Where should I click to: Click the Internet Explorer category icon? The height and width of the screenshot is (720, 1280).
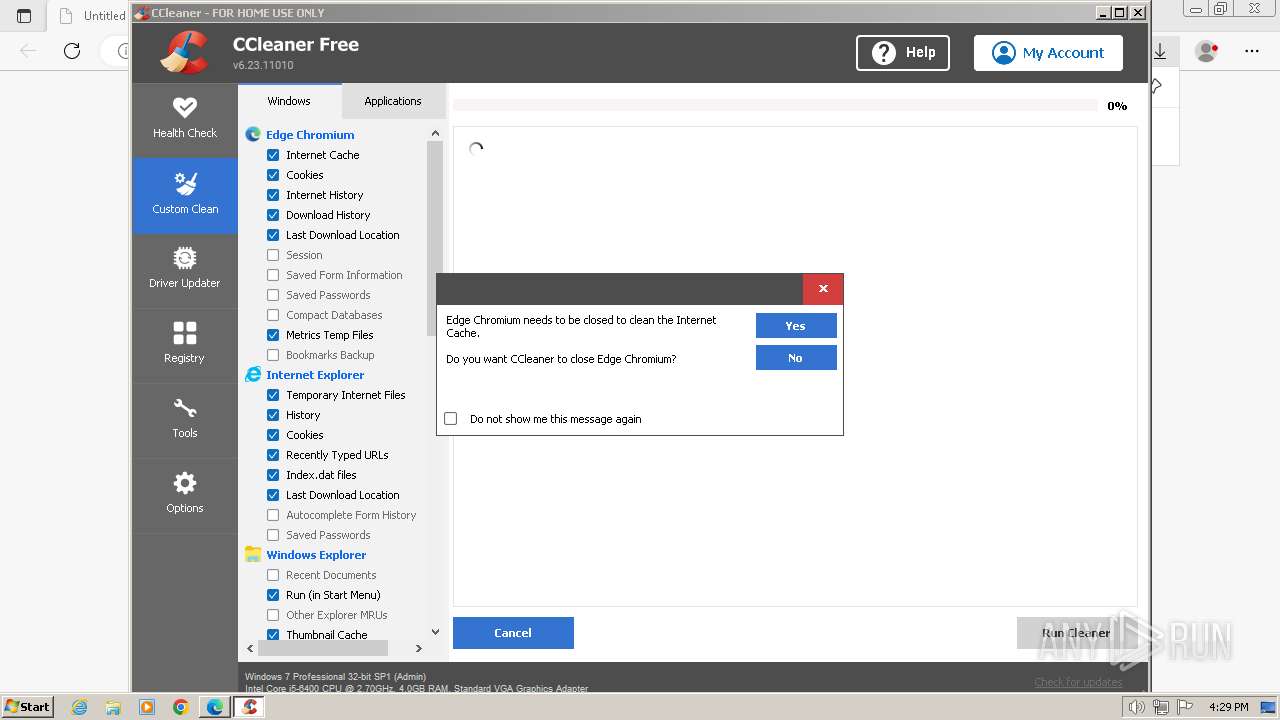(x=253, y=374)
